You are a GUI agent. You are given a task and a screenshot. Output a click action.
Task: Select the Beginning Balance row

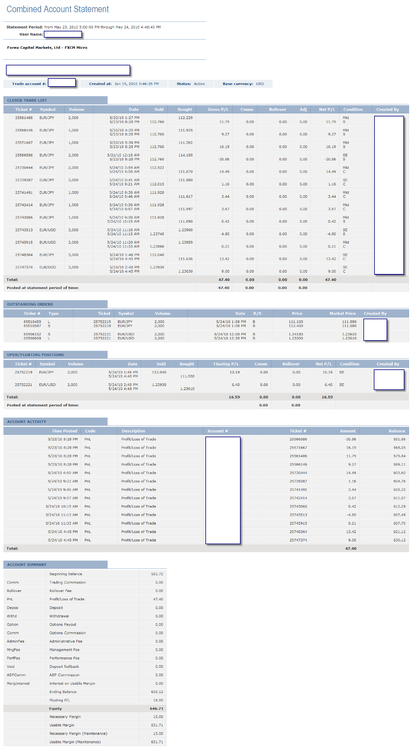tap(85, 574)
